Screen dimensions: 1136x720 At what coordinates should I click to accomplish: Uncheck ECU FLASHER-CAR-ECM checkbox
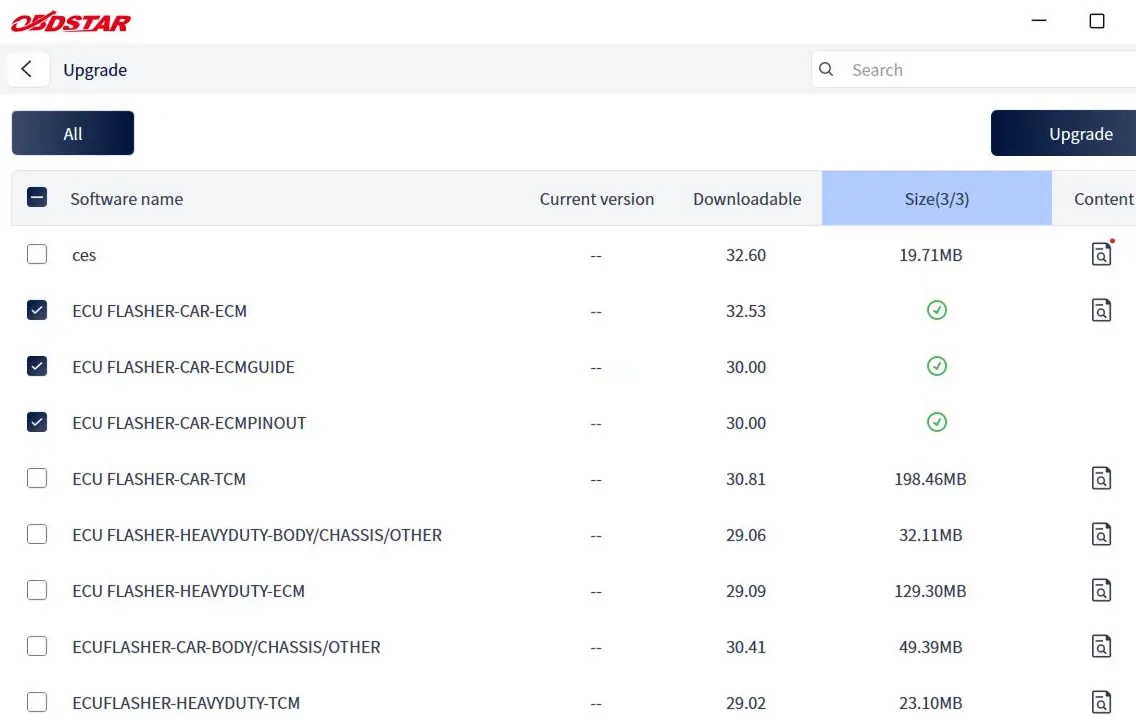37,310
